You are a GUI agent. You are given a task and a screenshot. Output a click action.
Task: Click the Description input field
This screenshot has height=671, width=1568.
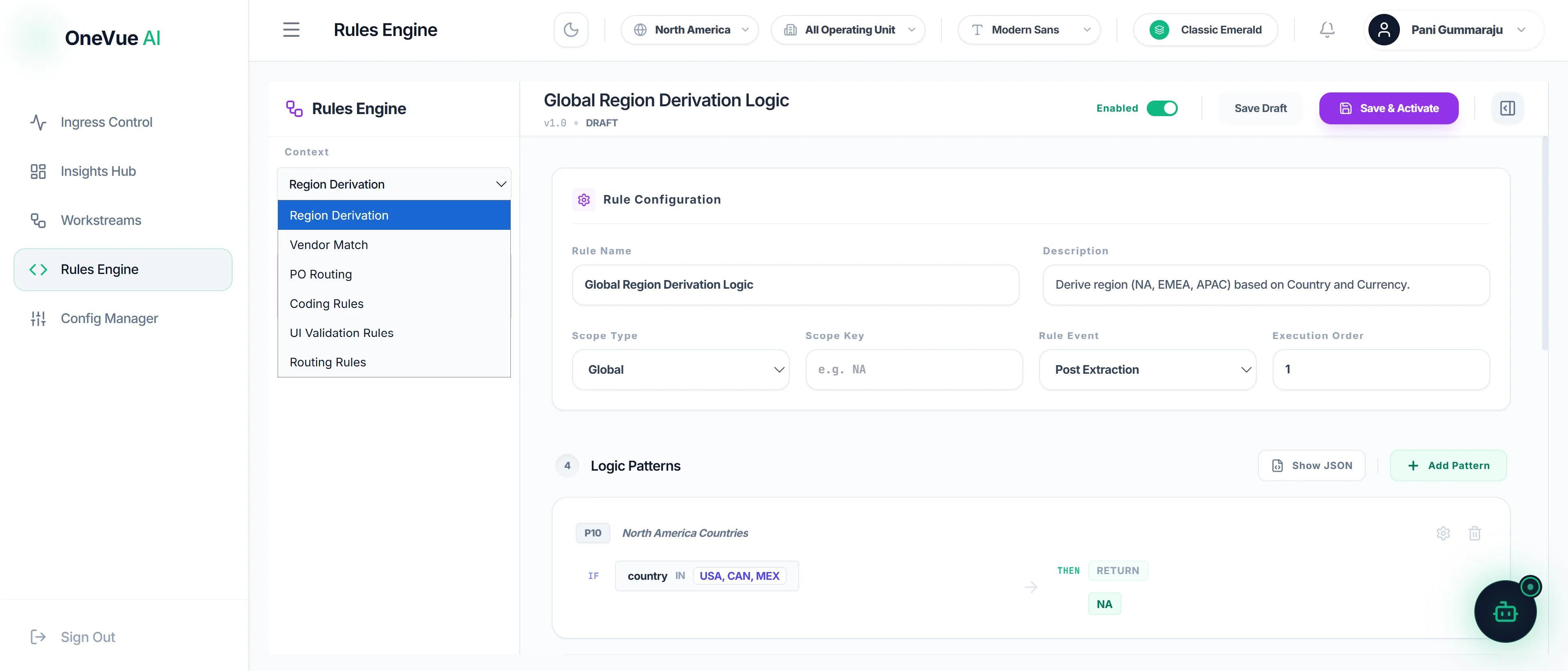1266,285
